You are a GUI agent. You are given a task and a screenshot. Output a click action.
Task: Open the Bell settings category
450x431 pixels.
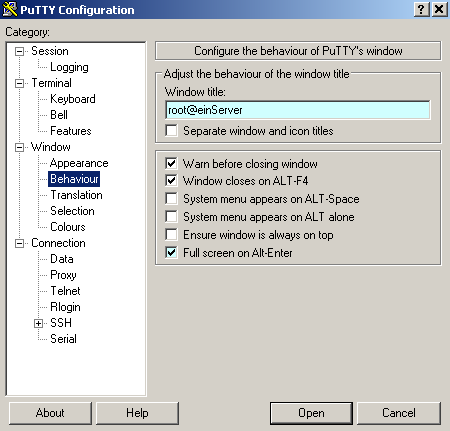[x=59, y=115]
